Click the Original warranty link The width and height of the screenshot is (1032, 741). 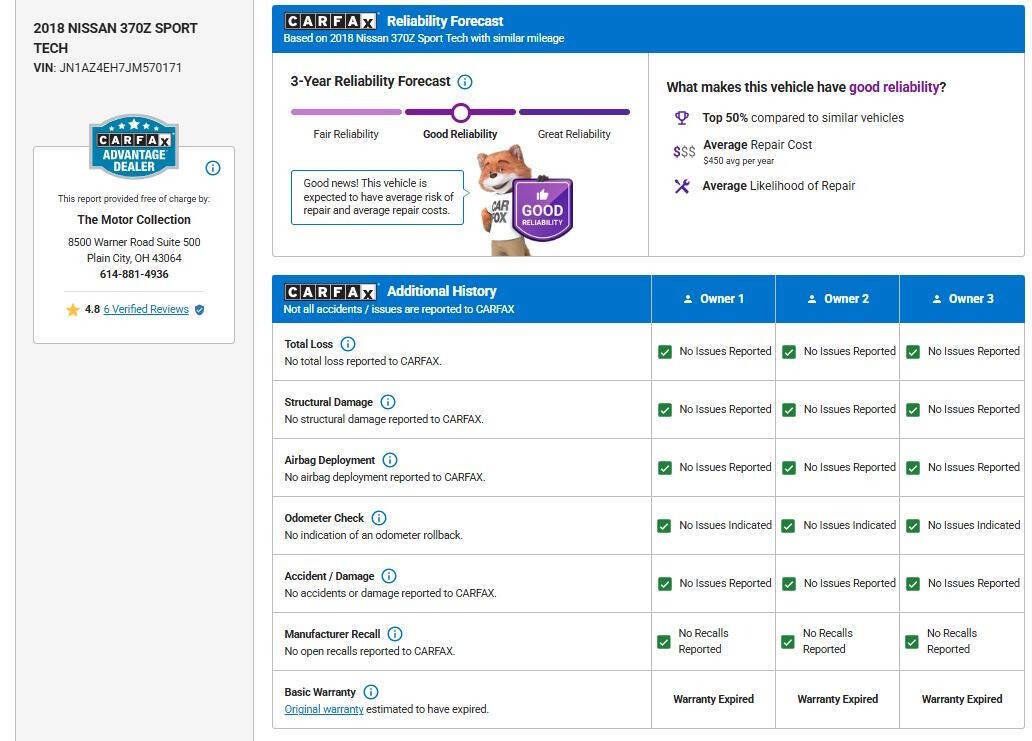coord(324,710)
